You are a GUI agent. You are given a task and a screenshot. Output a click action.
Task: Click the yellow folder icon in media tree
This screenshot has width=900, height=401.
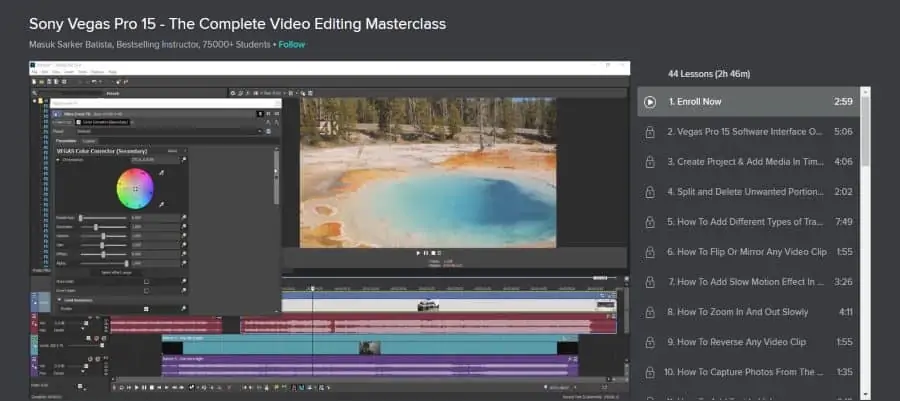tap(40, 101)
